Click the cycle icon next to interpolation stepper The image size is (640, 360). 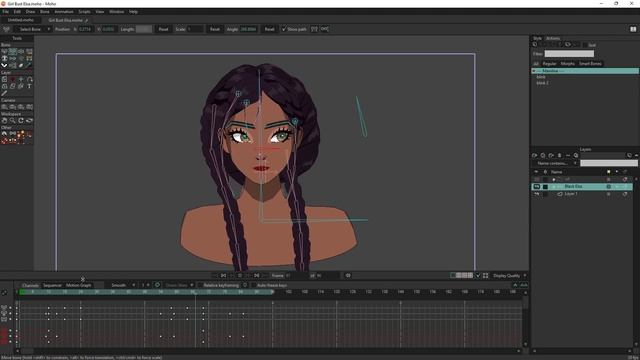[x=157, y=285]
